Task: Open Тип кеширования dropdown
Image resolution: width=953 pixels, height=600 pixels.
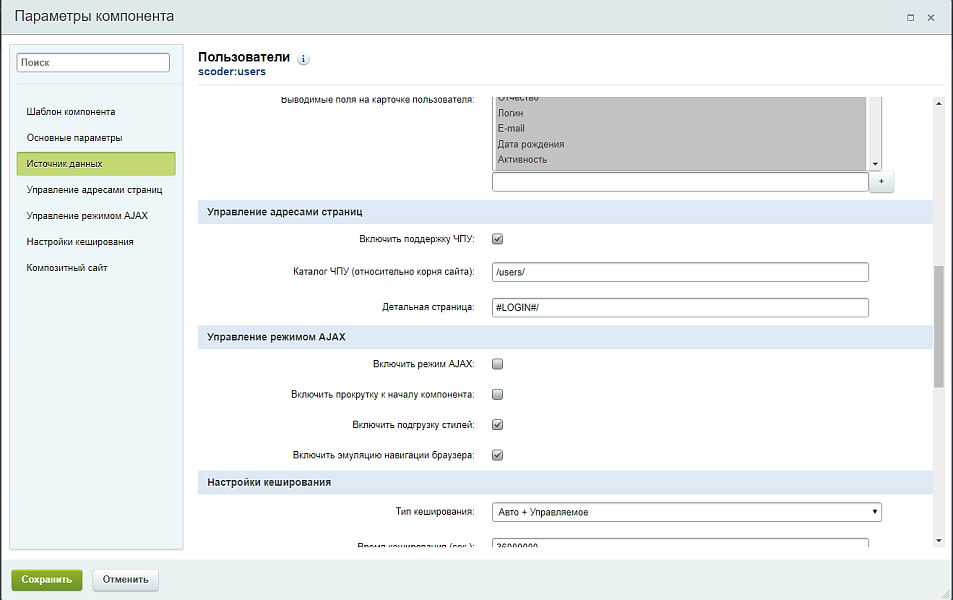Action: pyautogui.click(x=687, y=512)
